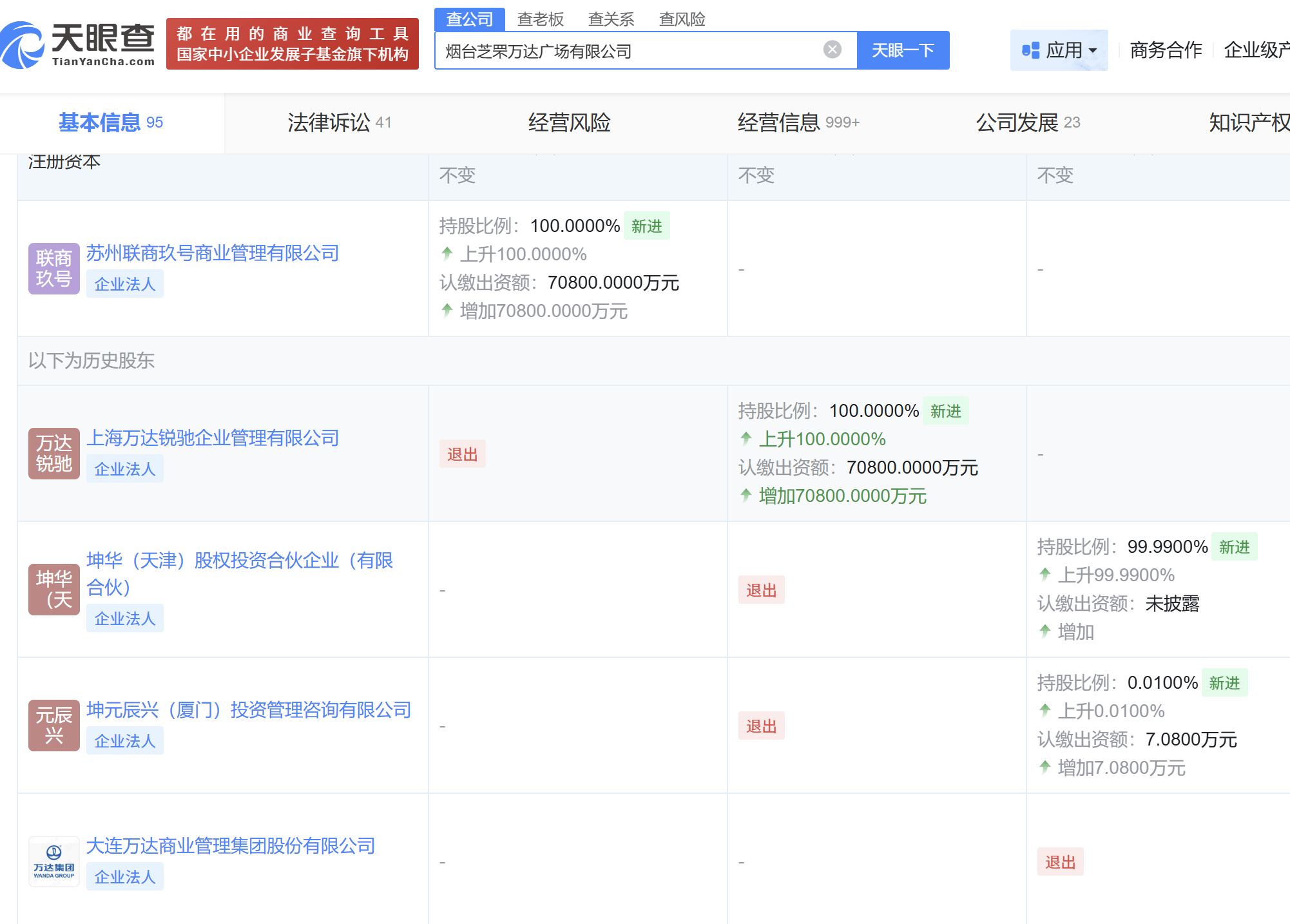The height and width of the screenshot is (924, 1290).
Task: Click the 联商玖号 company avatar icon
Action: (53, 268)
